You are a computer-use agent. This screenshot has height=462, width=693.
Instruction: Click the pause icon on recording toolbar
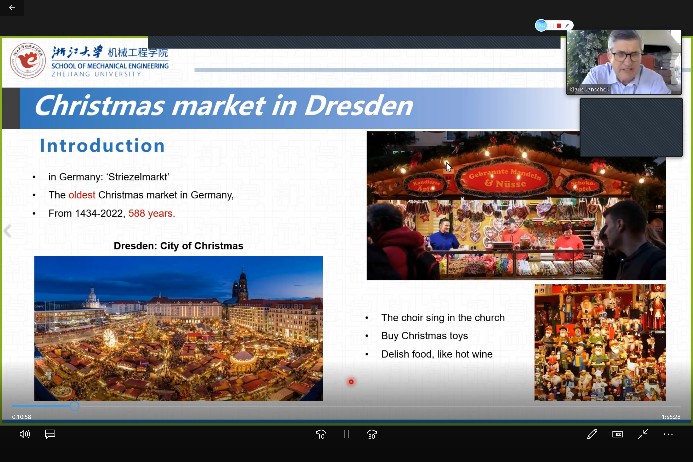point(549,25)
